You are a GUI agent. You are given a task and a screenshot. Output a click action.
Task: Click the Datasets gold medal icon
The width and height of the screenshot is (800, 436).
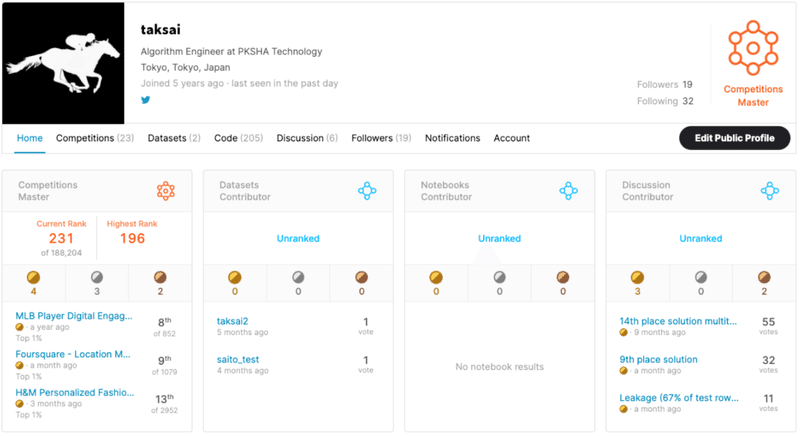[235, 277]
